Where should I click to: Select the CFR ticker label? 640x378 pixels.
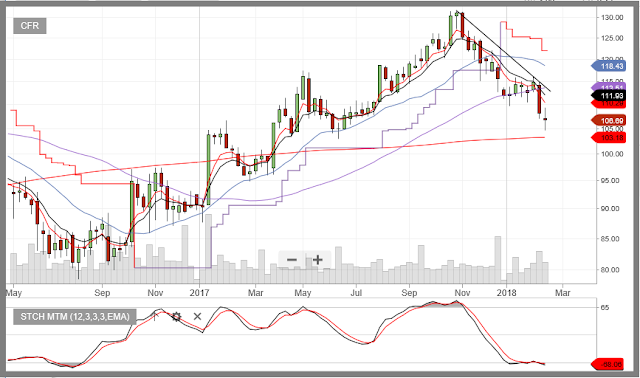[30, 26]
